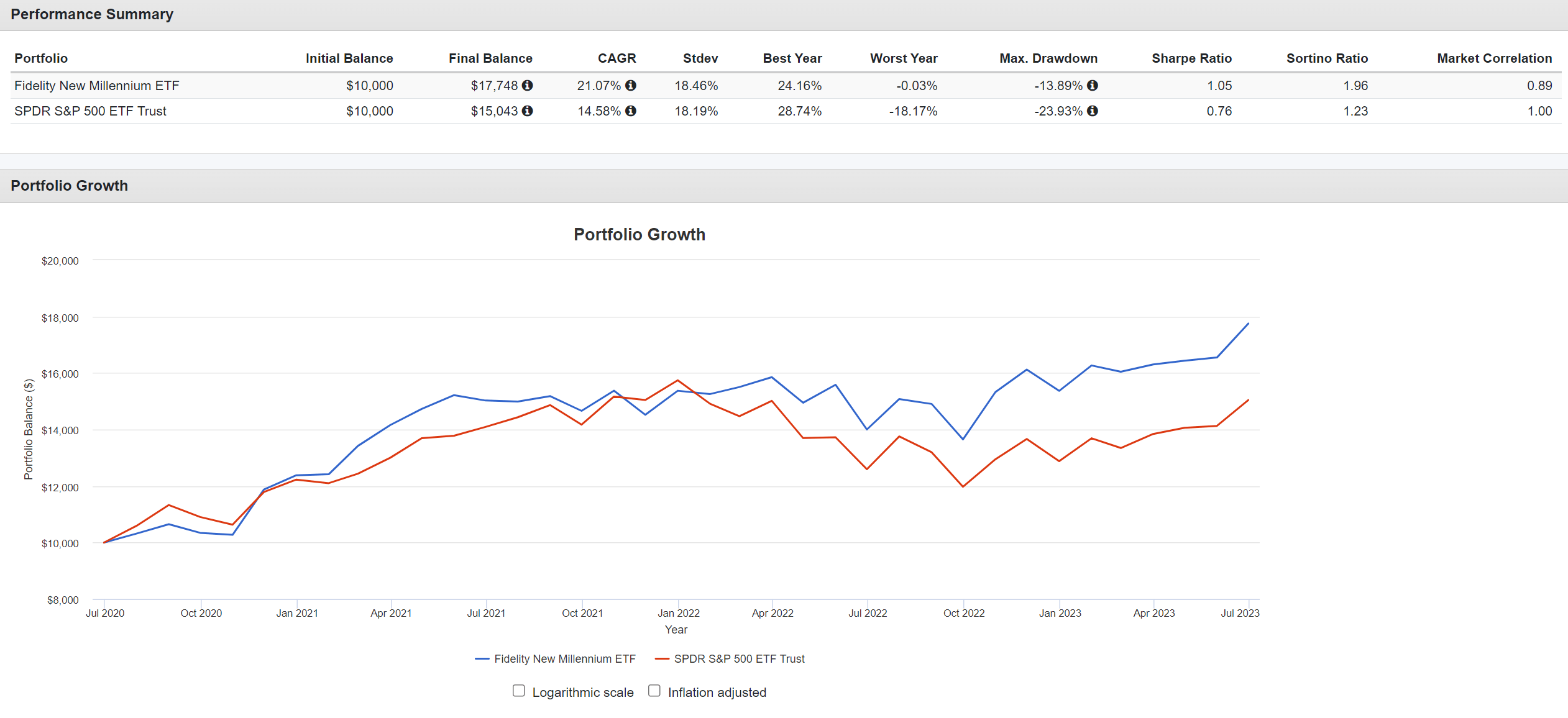
Task: Click the 1.00 market correlation value
Action: pos(1539,111)
